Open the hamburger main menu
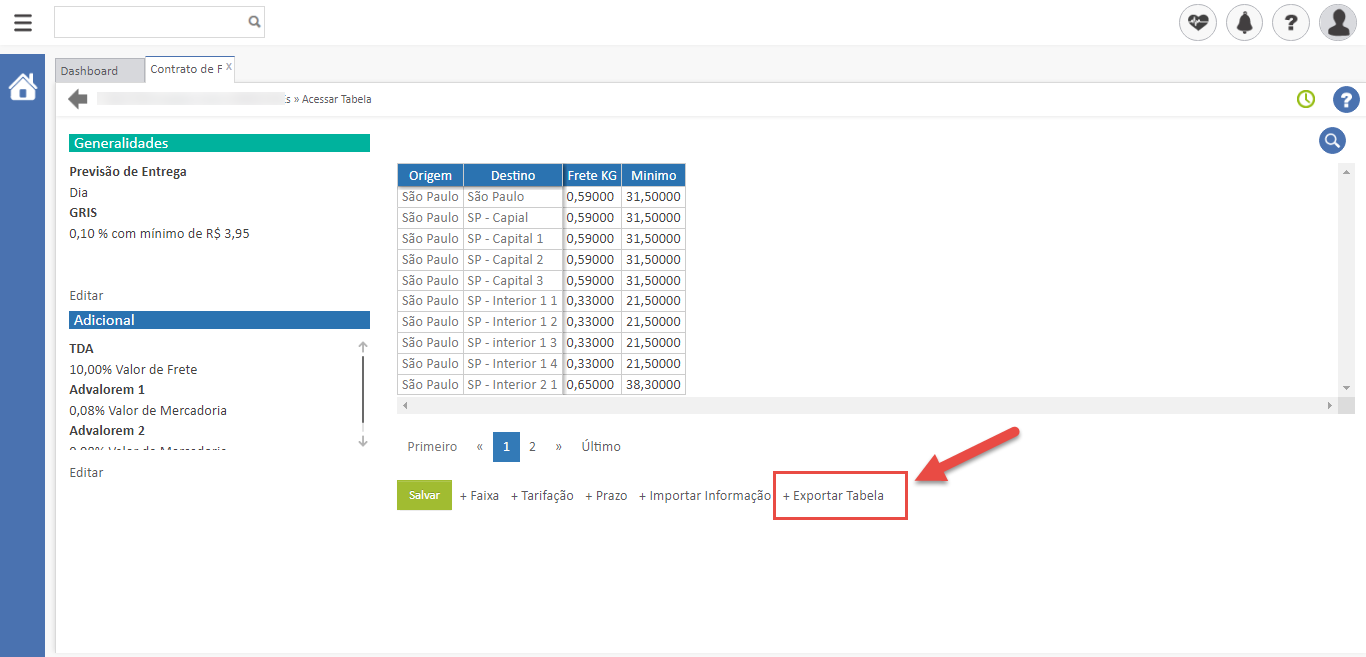This screenshot has height=657, width=1366. (23, 22)
